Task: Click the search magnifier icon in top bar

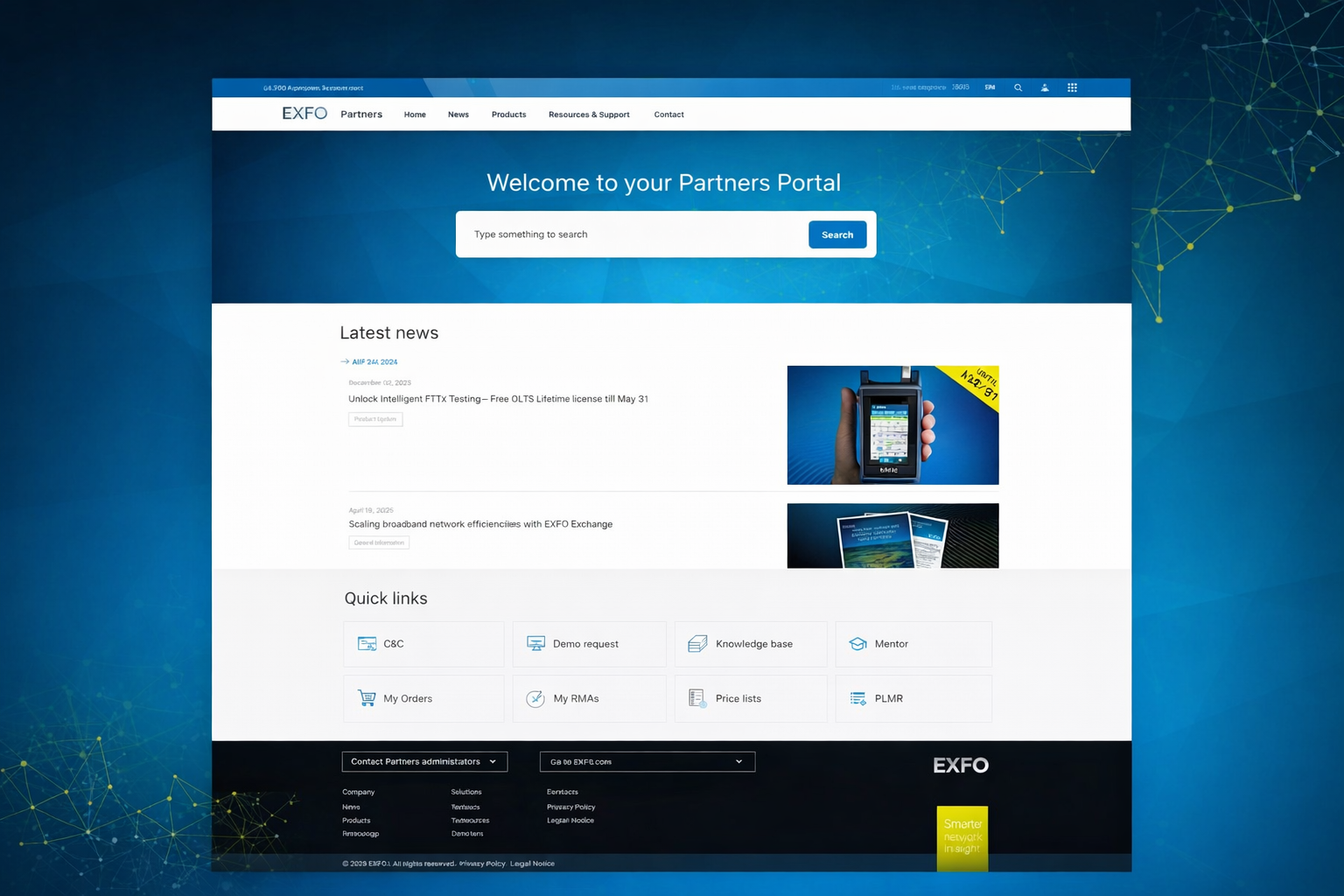Action: click(x=1018, y=87)
